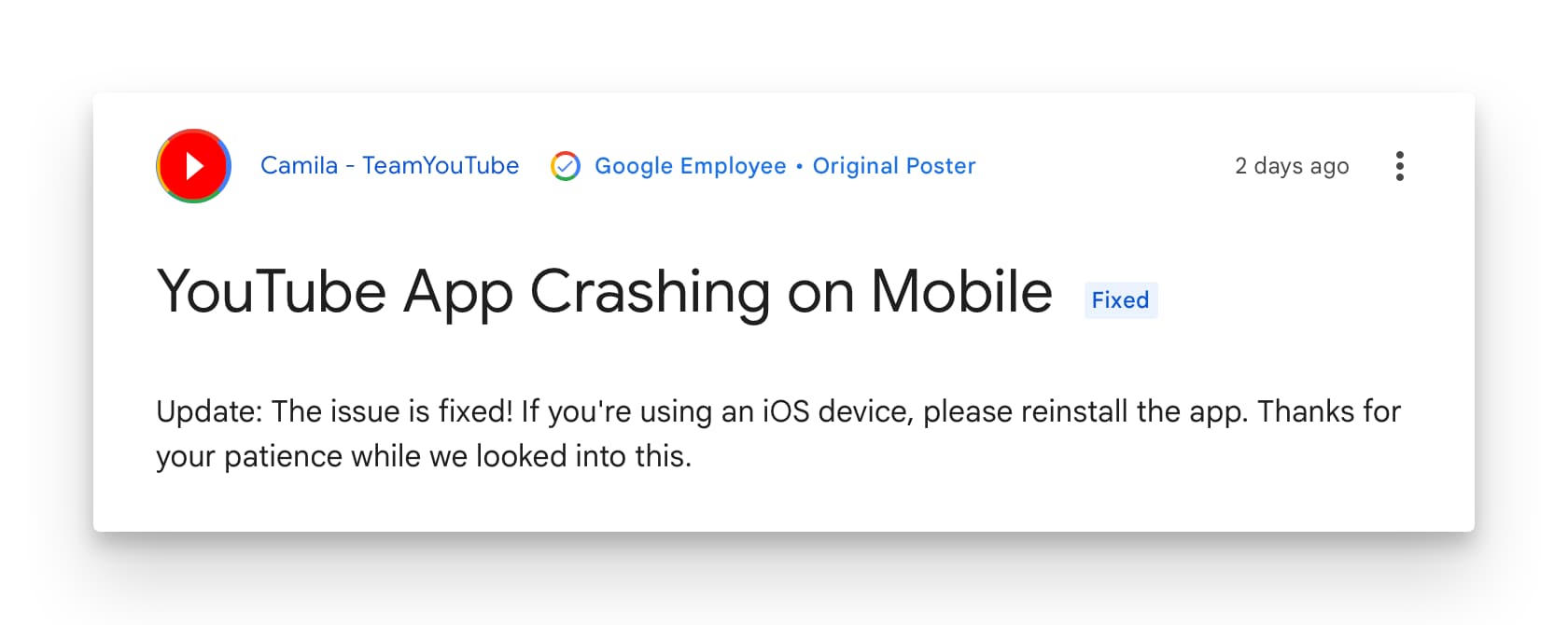The height and width of the screenshot is (625, 1568).
Task: Click "The issue is fixed!" sentence
Action: (392, 411)
